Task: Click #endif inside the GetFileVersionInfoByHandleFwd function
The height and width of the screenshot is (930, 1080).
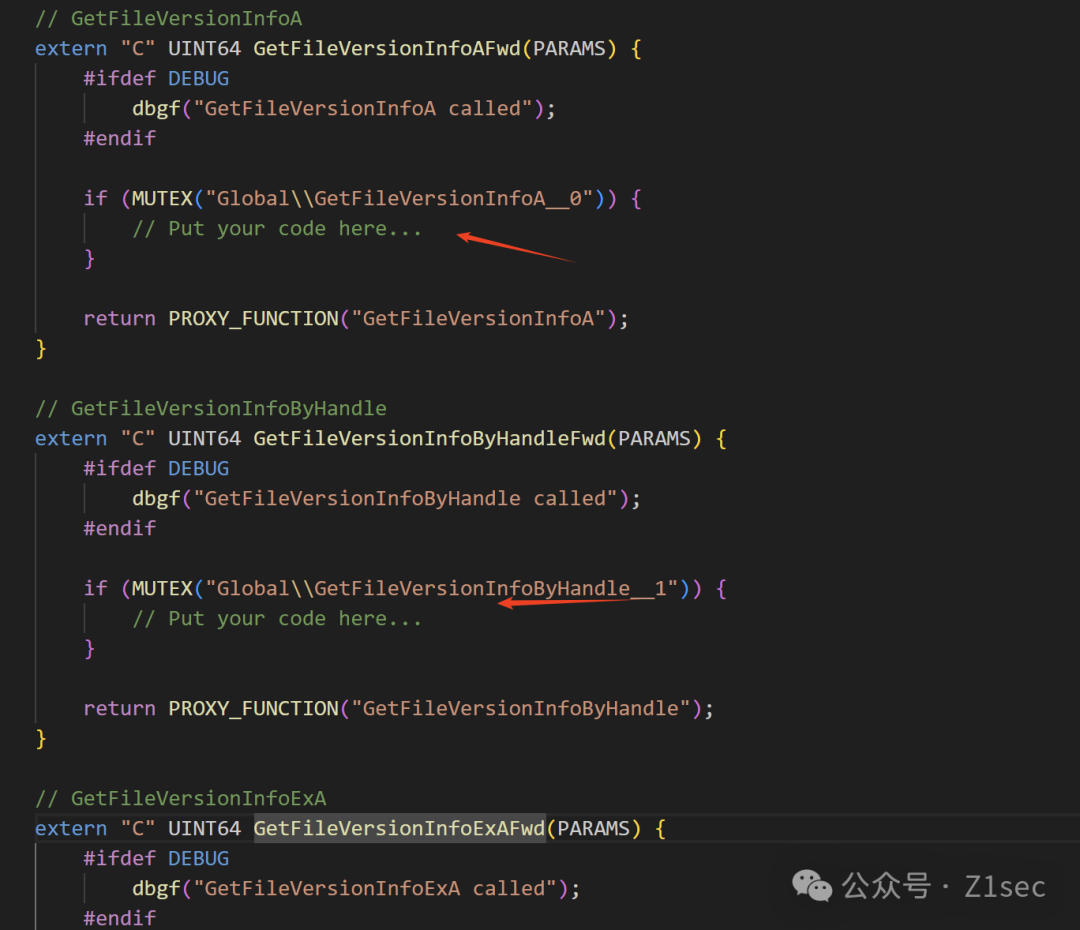Action: click(x=120, y=528)
